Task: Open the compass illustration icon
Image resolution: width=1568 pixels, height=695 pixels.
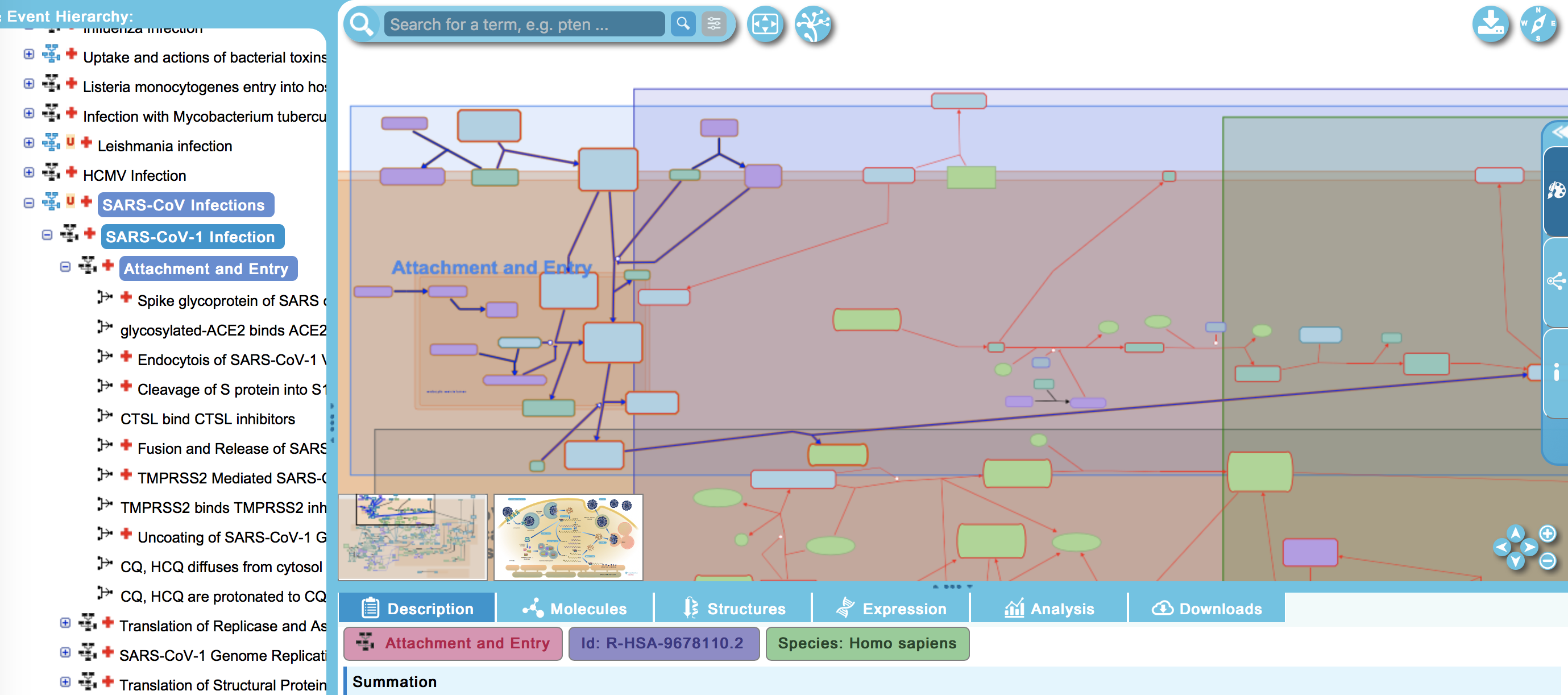Action: point(1537,24)
